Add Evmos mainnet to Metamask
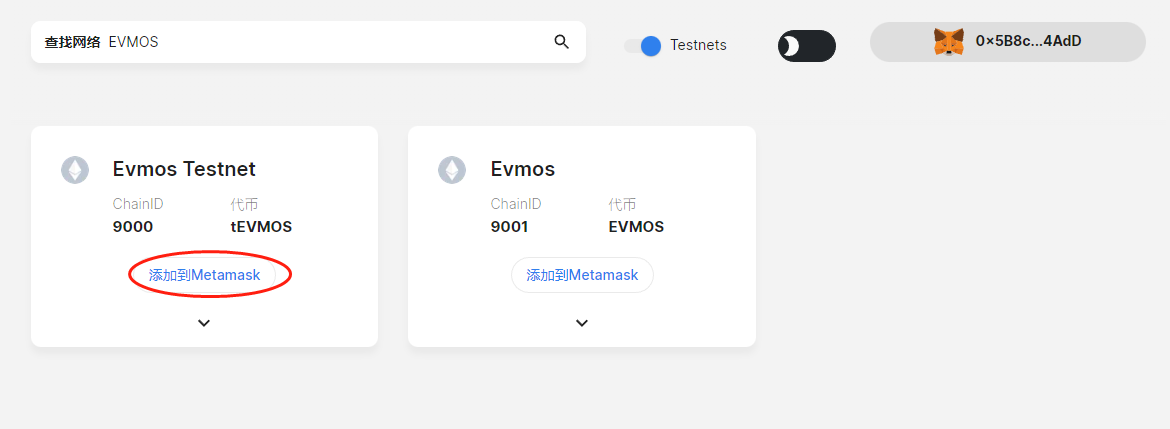This screenshot has width=1170, height=429. tap(582, 275)
